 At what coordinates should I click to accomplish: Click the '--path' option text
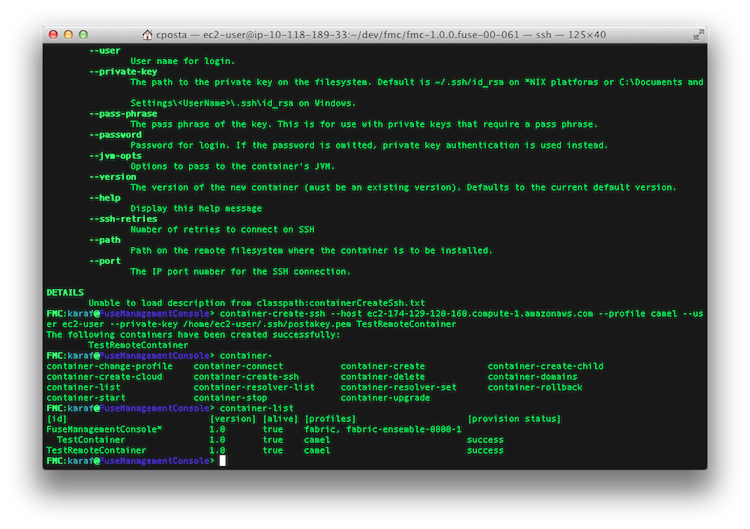(105, 240)
